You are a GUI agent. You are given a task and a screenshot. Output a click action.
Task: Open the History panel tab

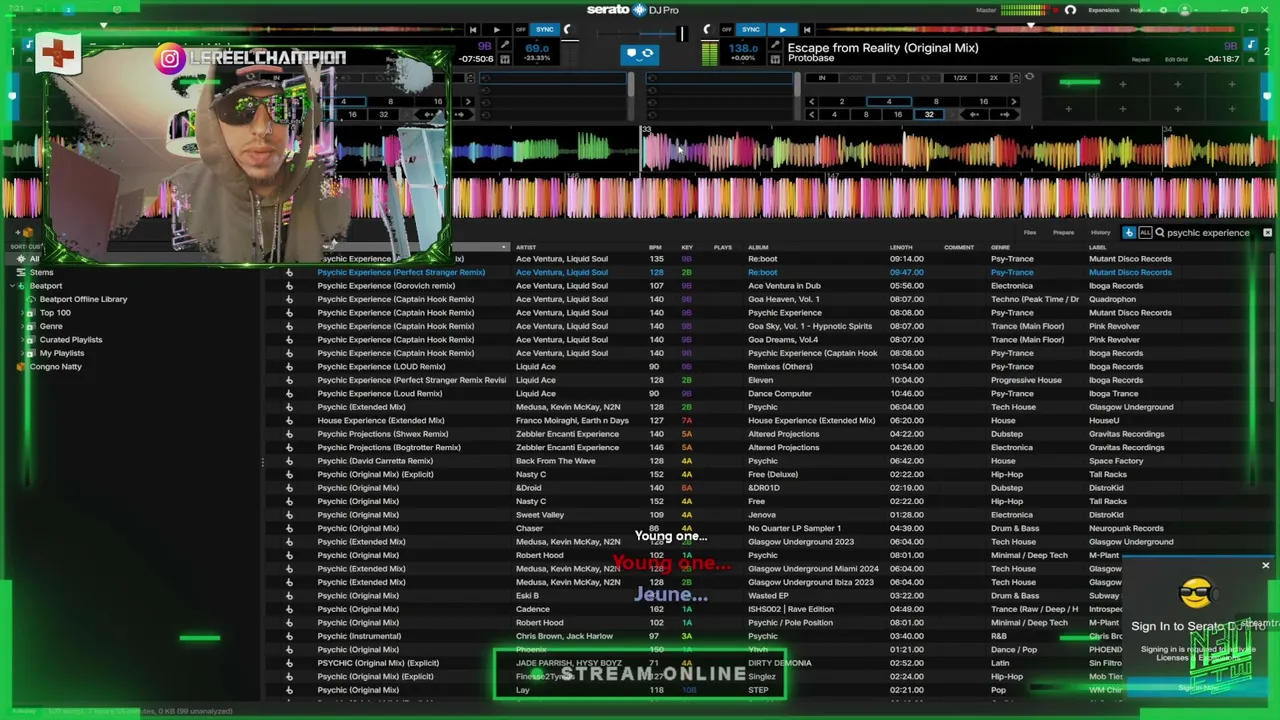(x=1100, y=233)
